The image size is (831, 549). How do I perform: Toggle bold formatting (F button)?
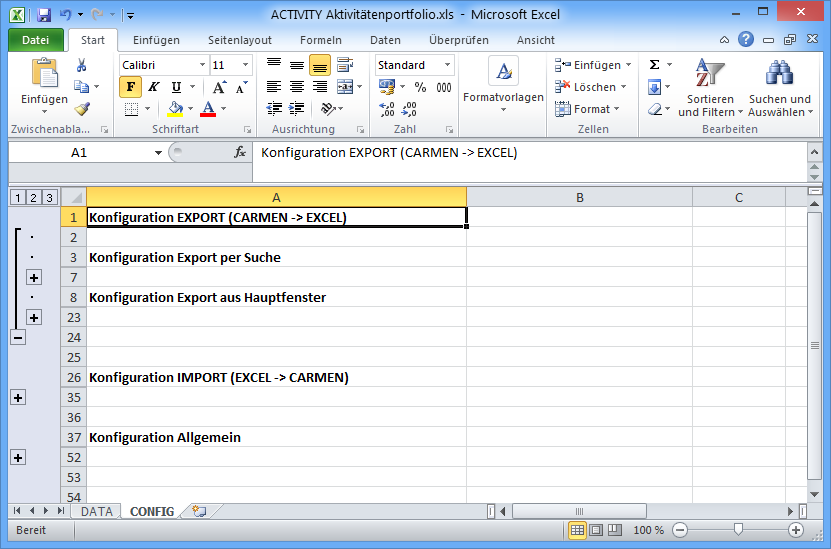tap(130, 87)
